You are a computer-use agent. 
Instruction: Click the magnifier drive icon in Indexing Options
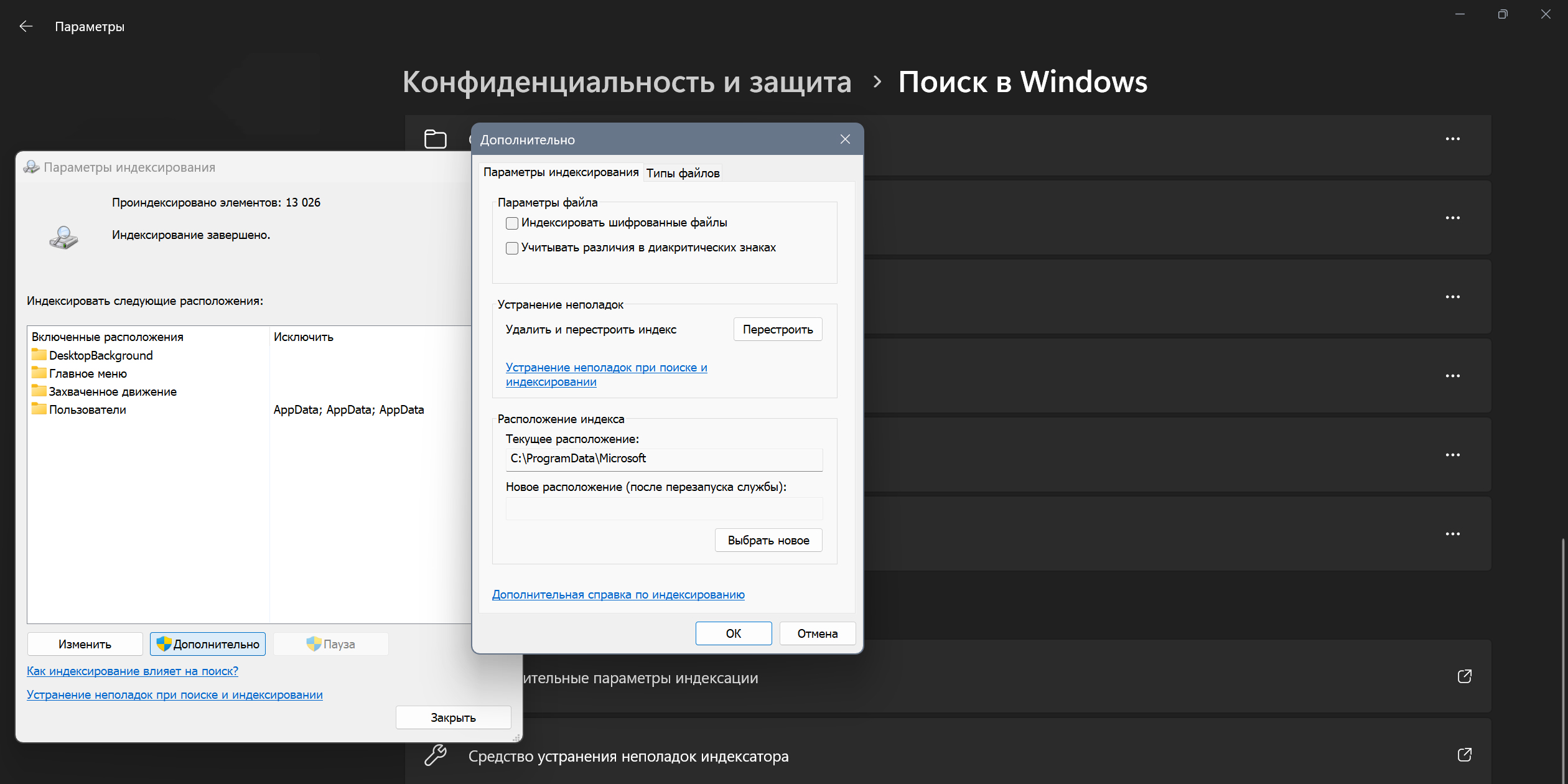tap(63, 238)
